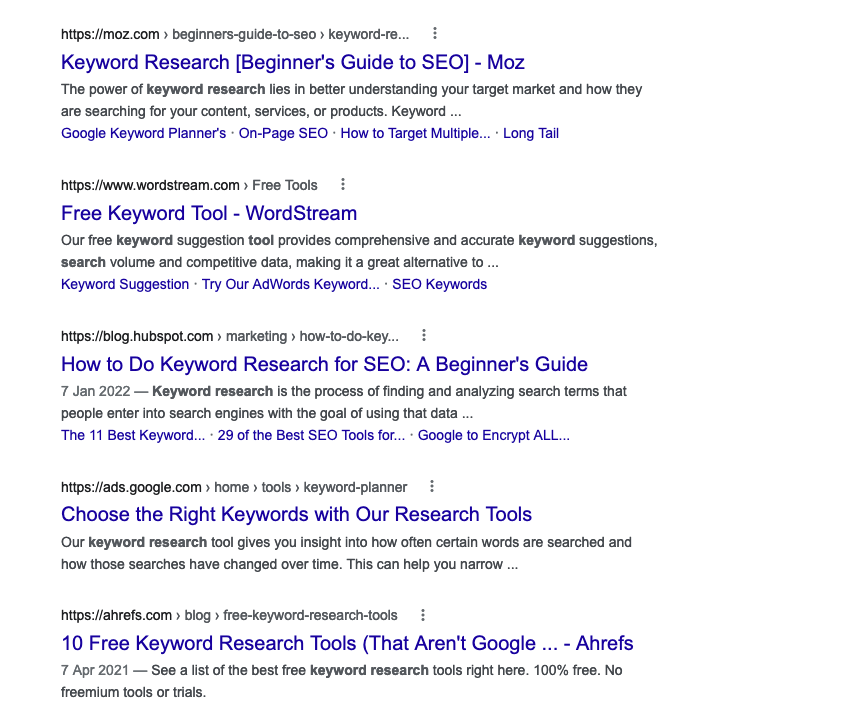
Task: Open the three-dot menu beside moz.com result
Action: (434, 34)
